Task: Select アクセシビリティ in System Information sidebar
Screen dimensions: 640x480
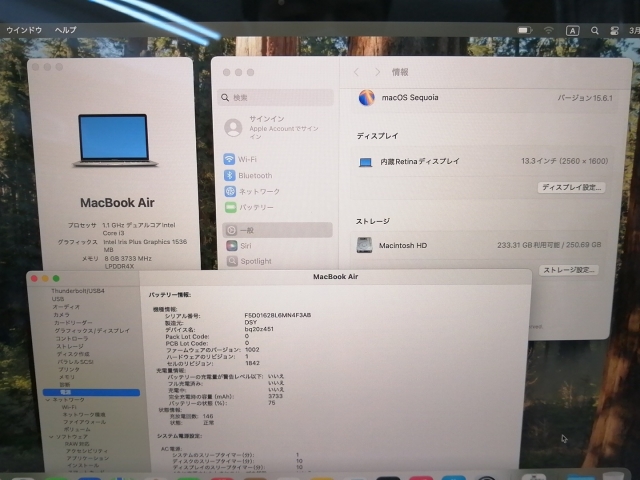Action: (87, 451)
